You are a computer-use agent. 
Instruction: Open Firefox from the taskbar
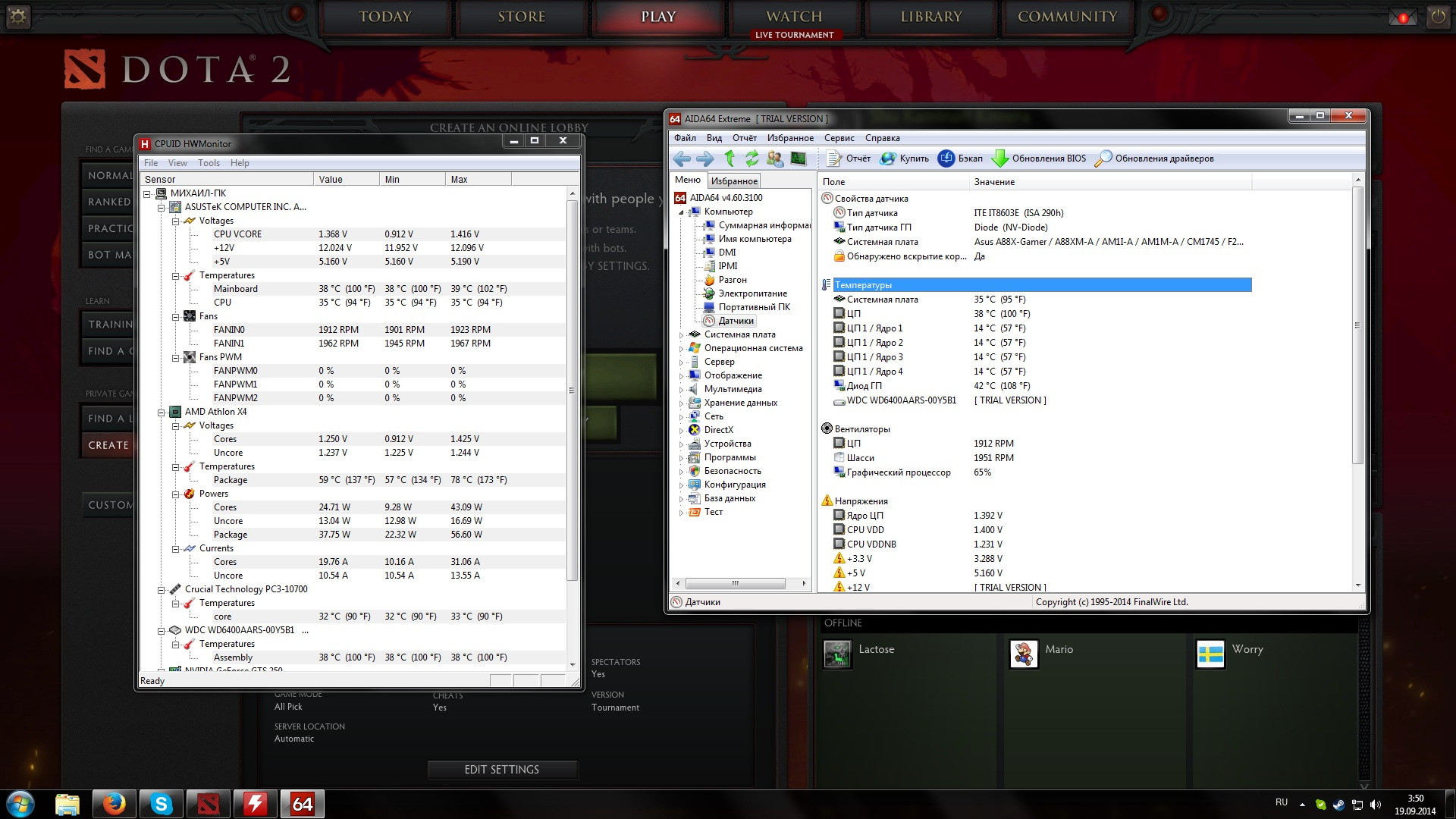(115, 804)
